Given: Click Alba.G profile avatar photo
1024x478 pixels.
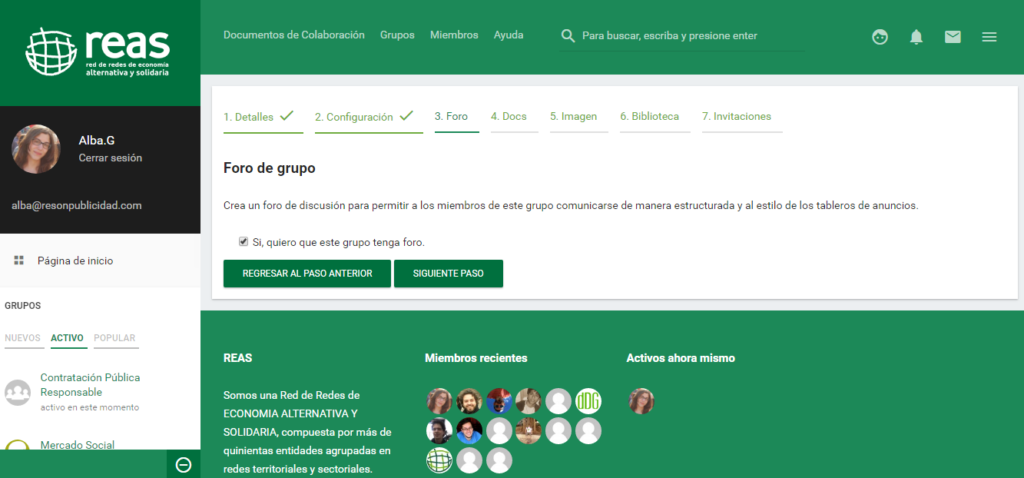Looking at the screenshot, I should coord(36,149).
